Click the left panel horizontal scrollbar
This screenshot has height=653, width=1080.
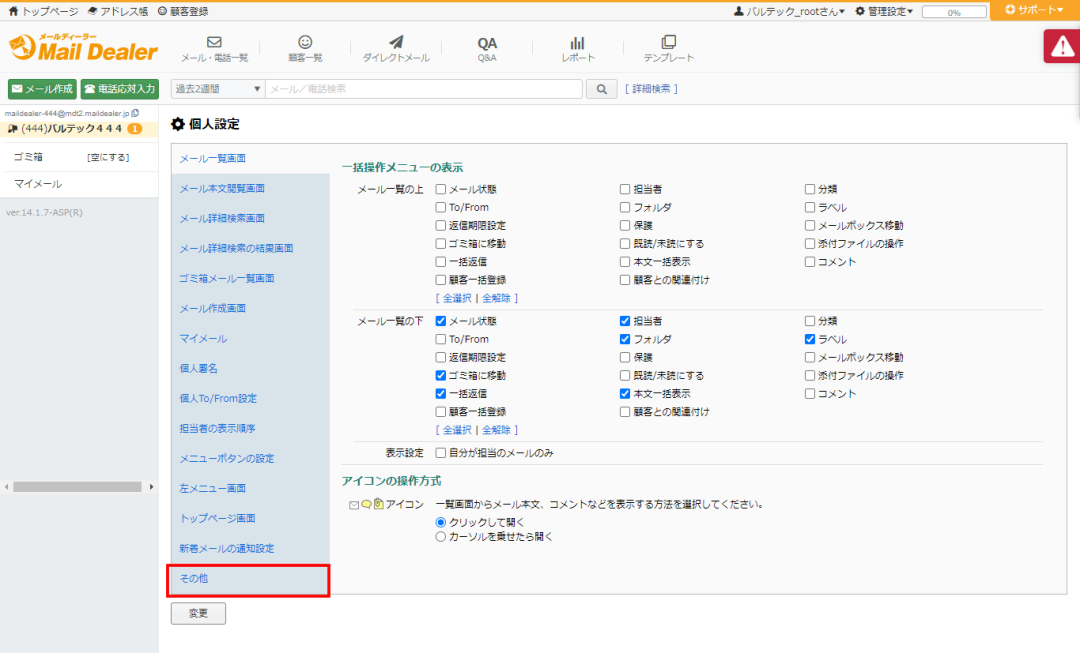(x=78, y=487)
